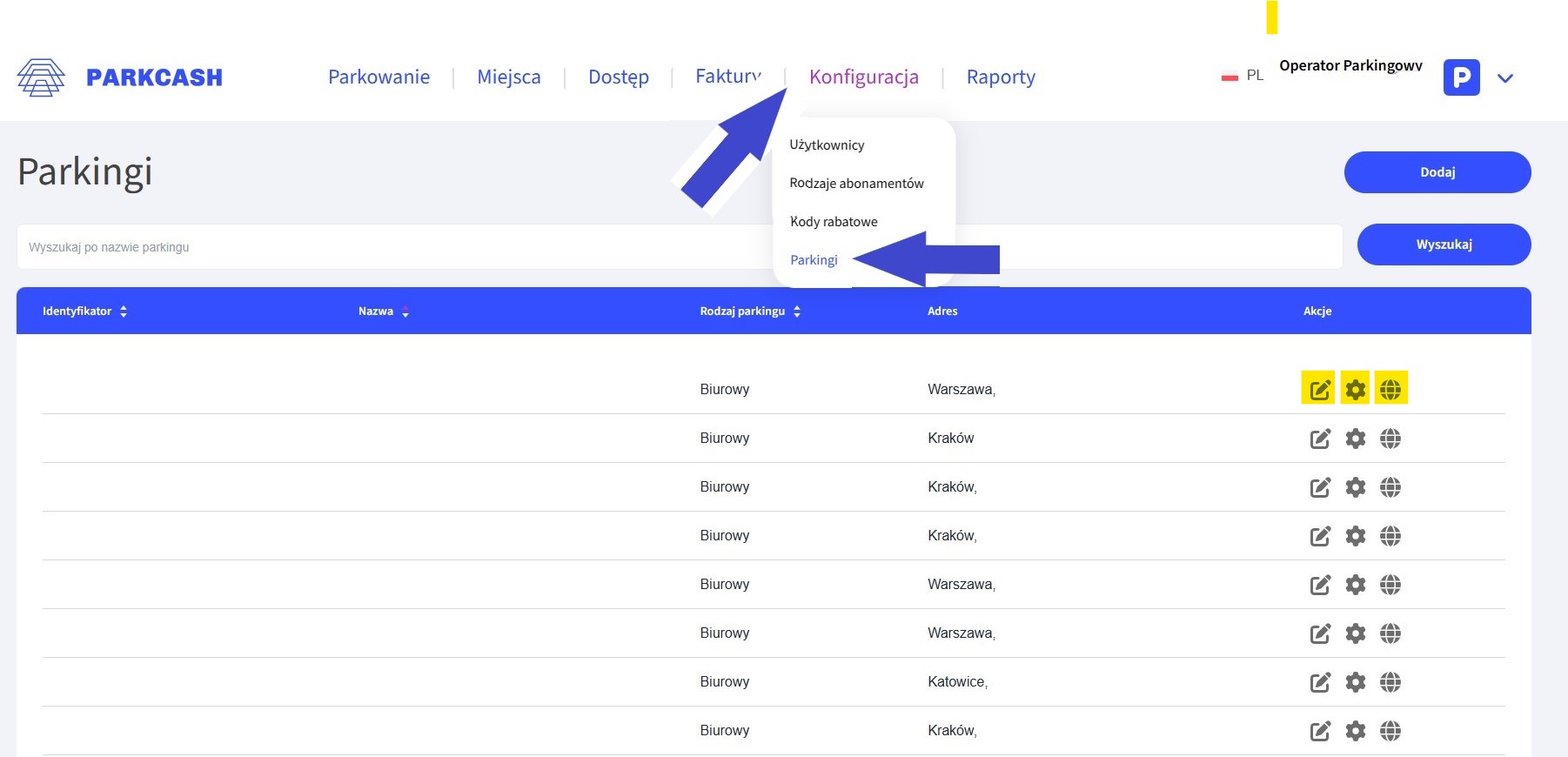The height and width of the screenshot is (757, 1568).
Task: Focus the parking name search field
Action: pos(392,247)
